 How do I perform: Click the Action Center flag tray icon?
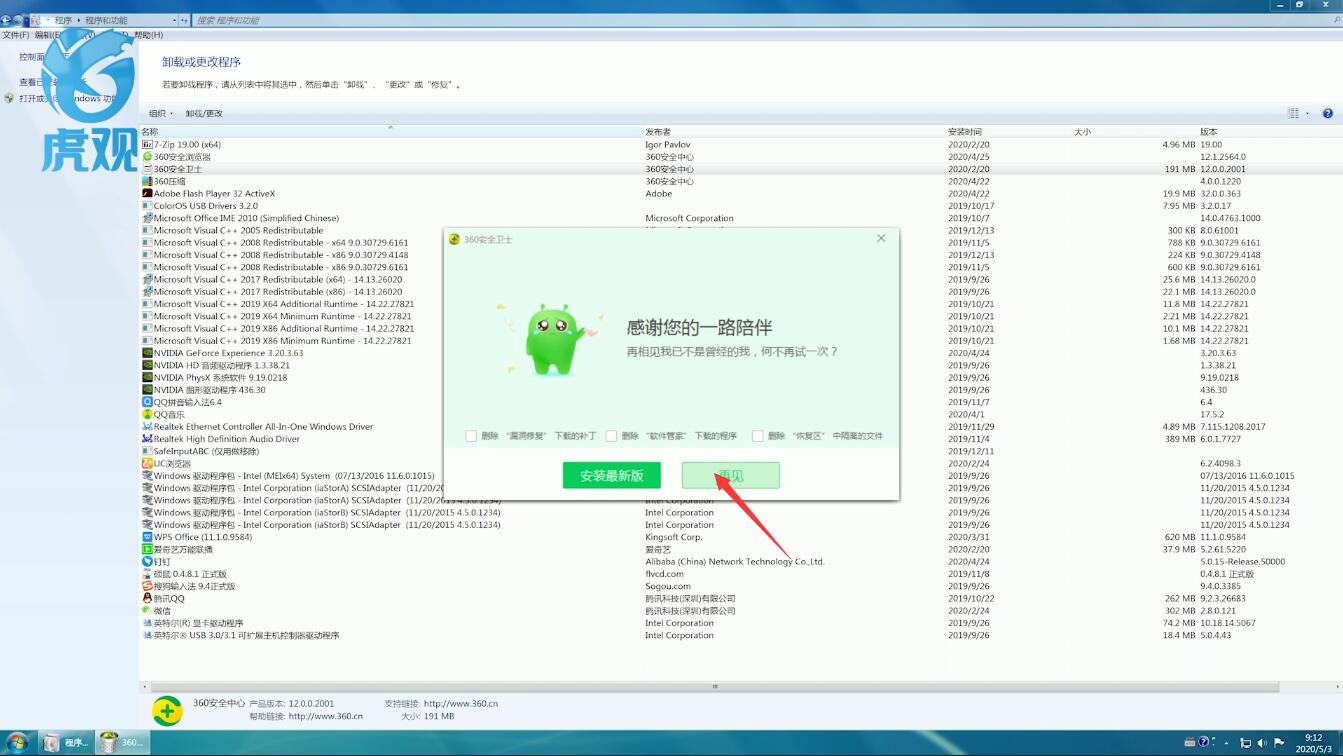point(1279,743)
